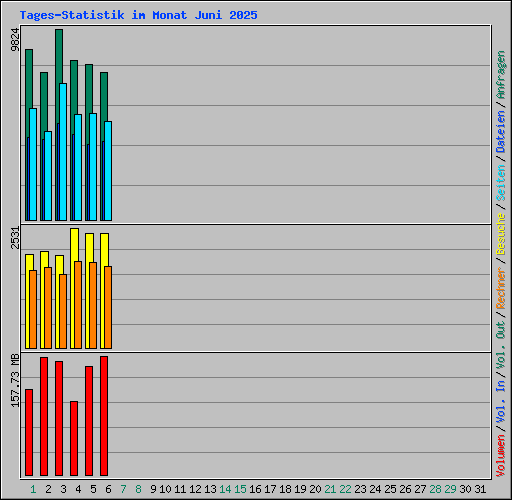Click the shortest red Volumen bar, day 4

74,438
